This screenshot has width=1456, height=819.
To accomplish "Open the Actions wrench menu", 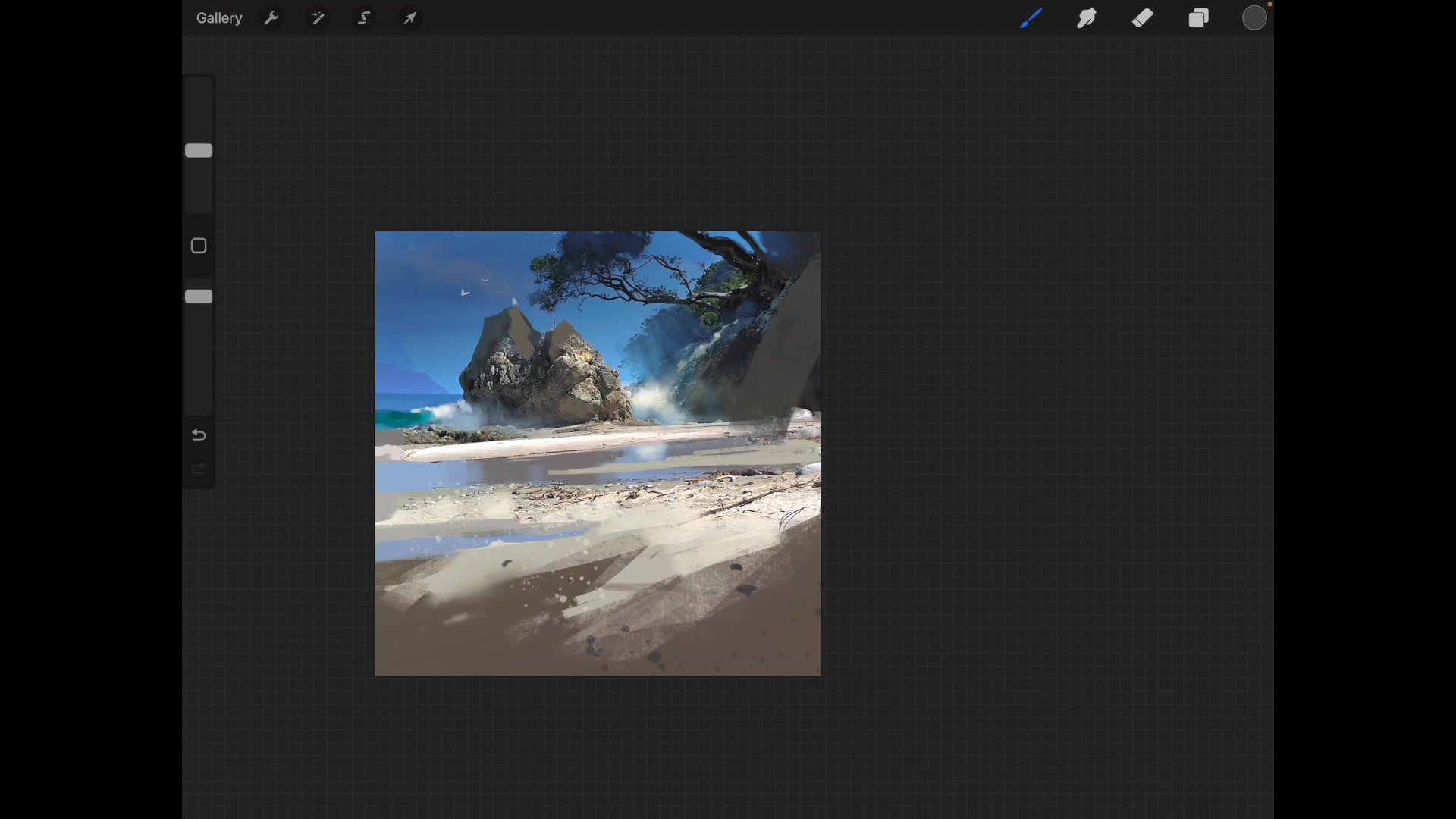I will coord(271,18).
